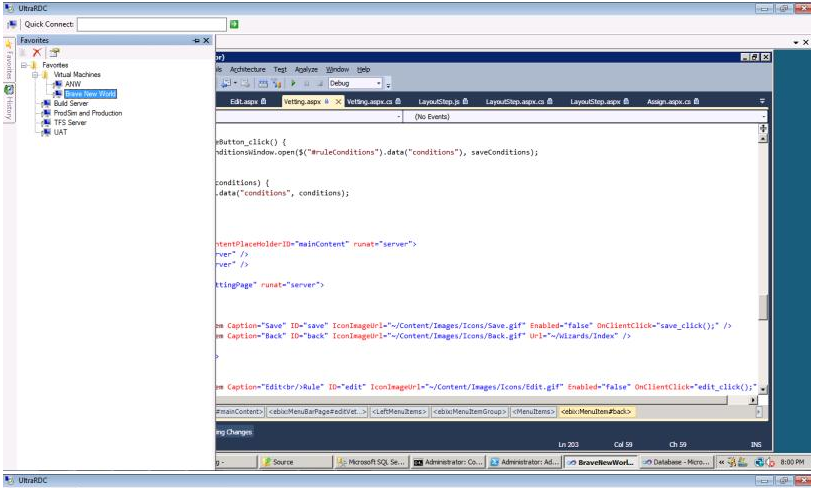Screen dimensions: 815x488
Task: Select the UAT connection
Action: tap(60, 132)
